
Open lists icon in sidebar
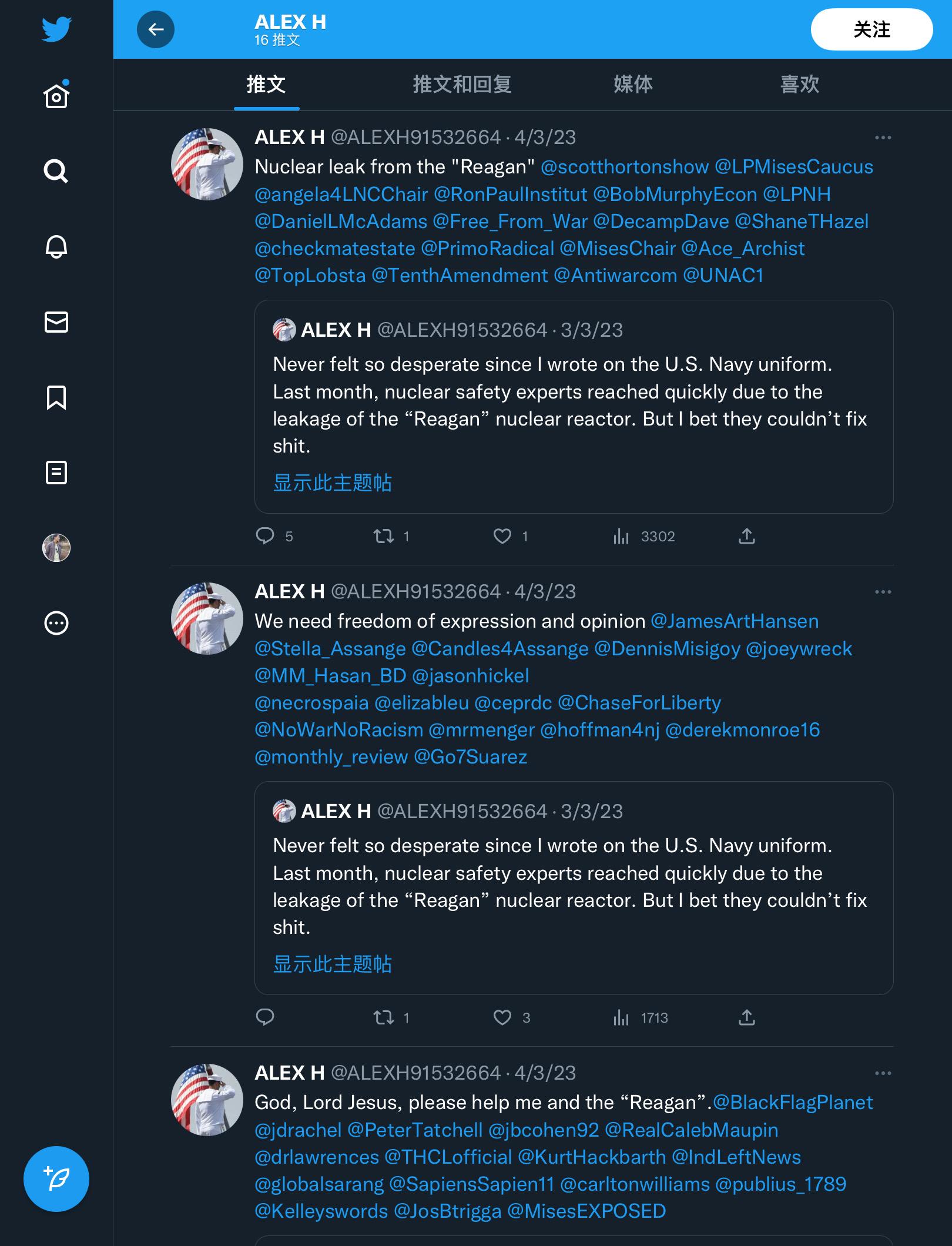point(56,473)
